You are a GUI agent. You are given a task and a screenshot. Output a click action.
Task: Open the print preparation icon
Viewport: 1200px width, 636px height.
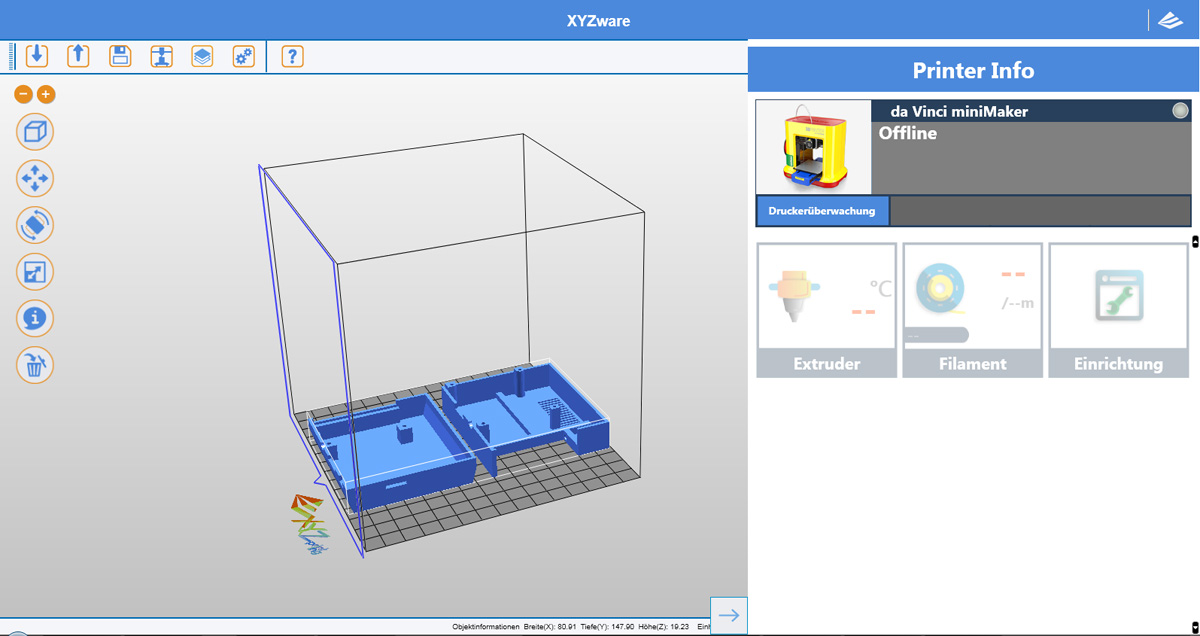pos(161,56)
